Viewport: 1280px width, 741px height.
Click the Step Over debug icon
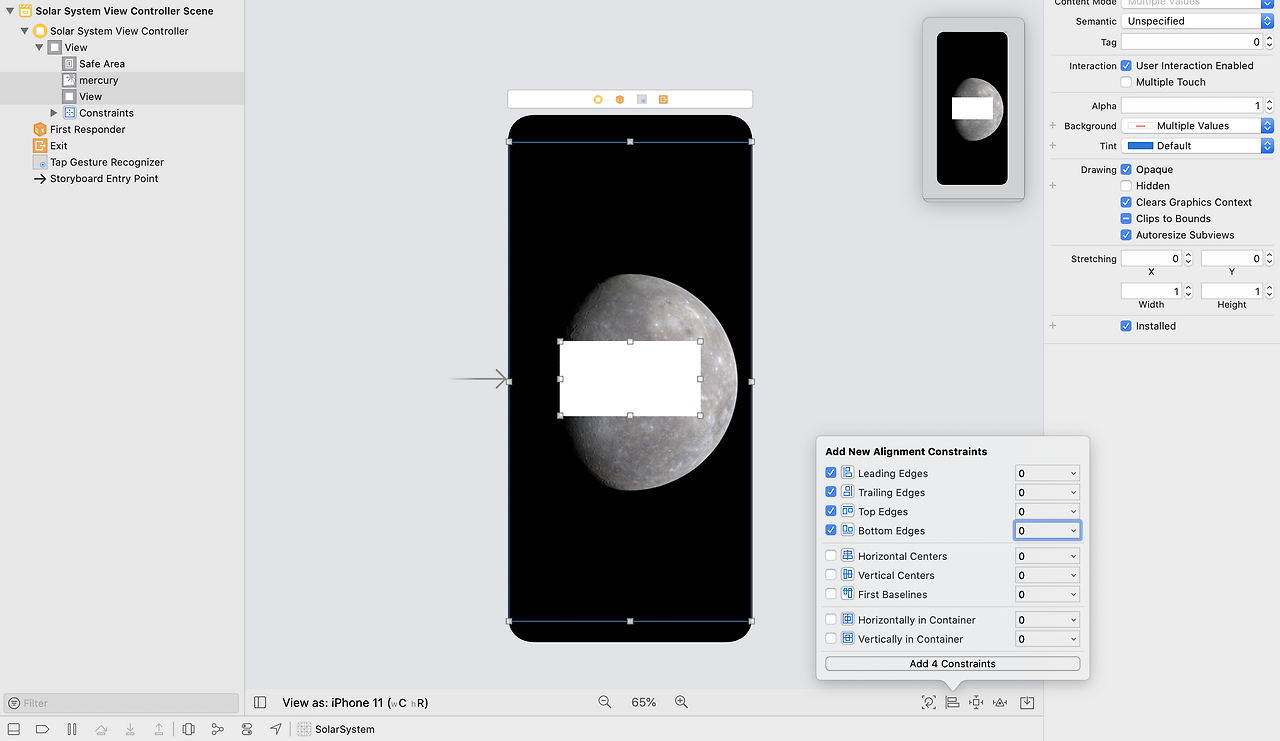(101, 729)
